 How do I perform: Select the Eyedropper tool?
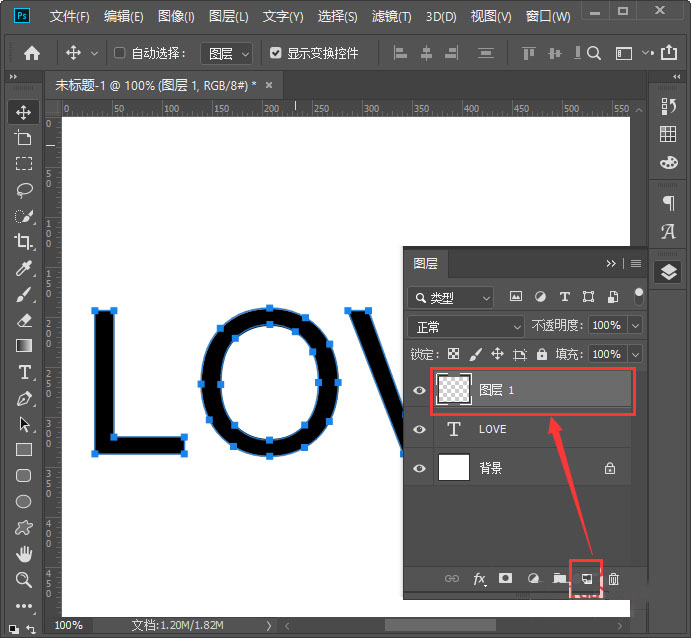(24, 268)
